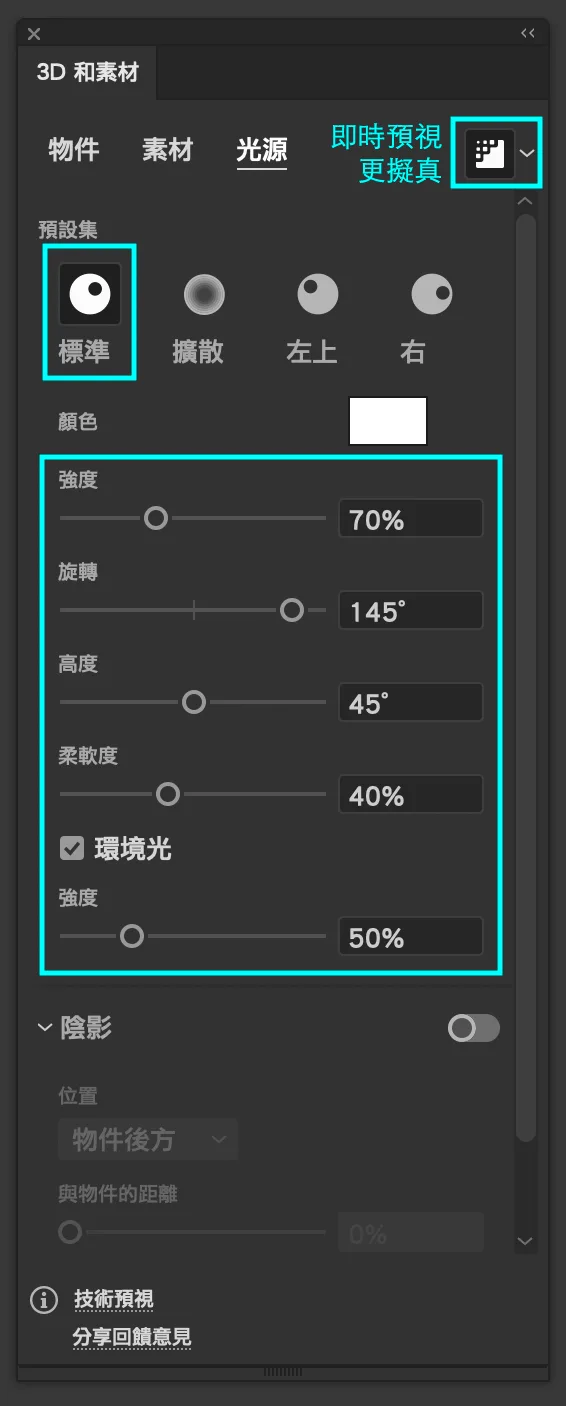Switch to the 物件 tab
This screenshot has height=1406, width=566.
click(74, 150)
